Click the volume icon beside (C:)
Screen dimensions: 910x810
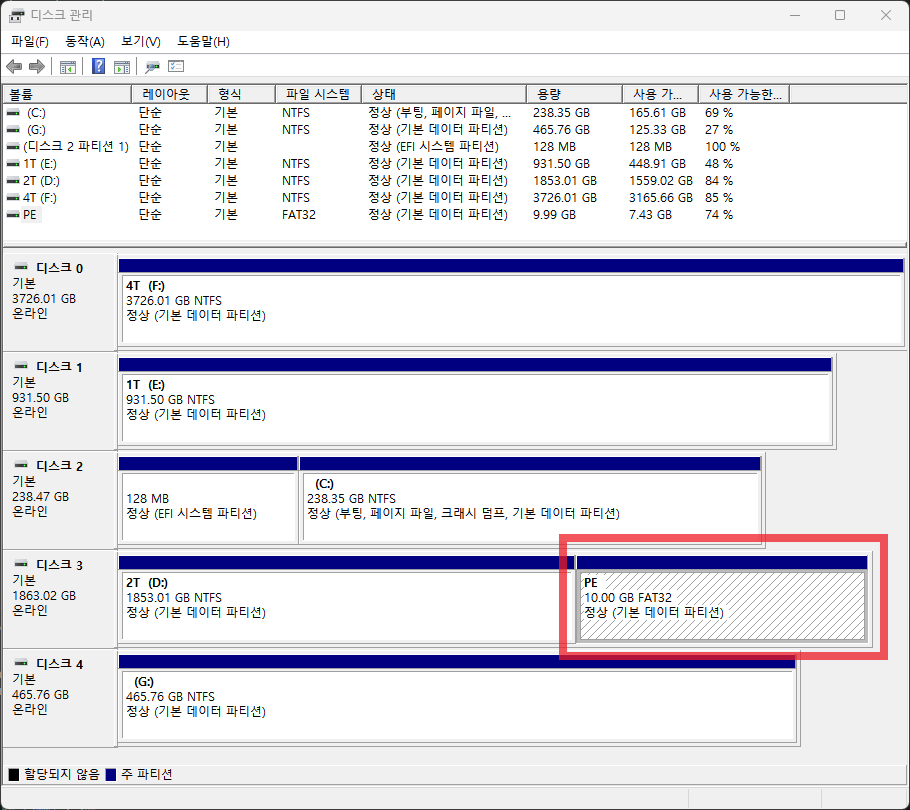tap(11, 112)
